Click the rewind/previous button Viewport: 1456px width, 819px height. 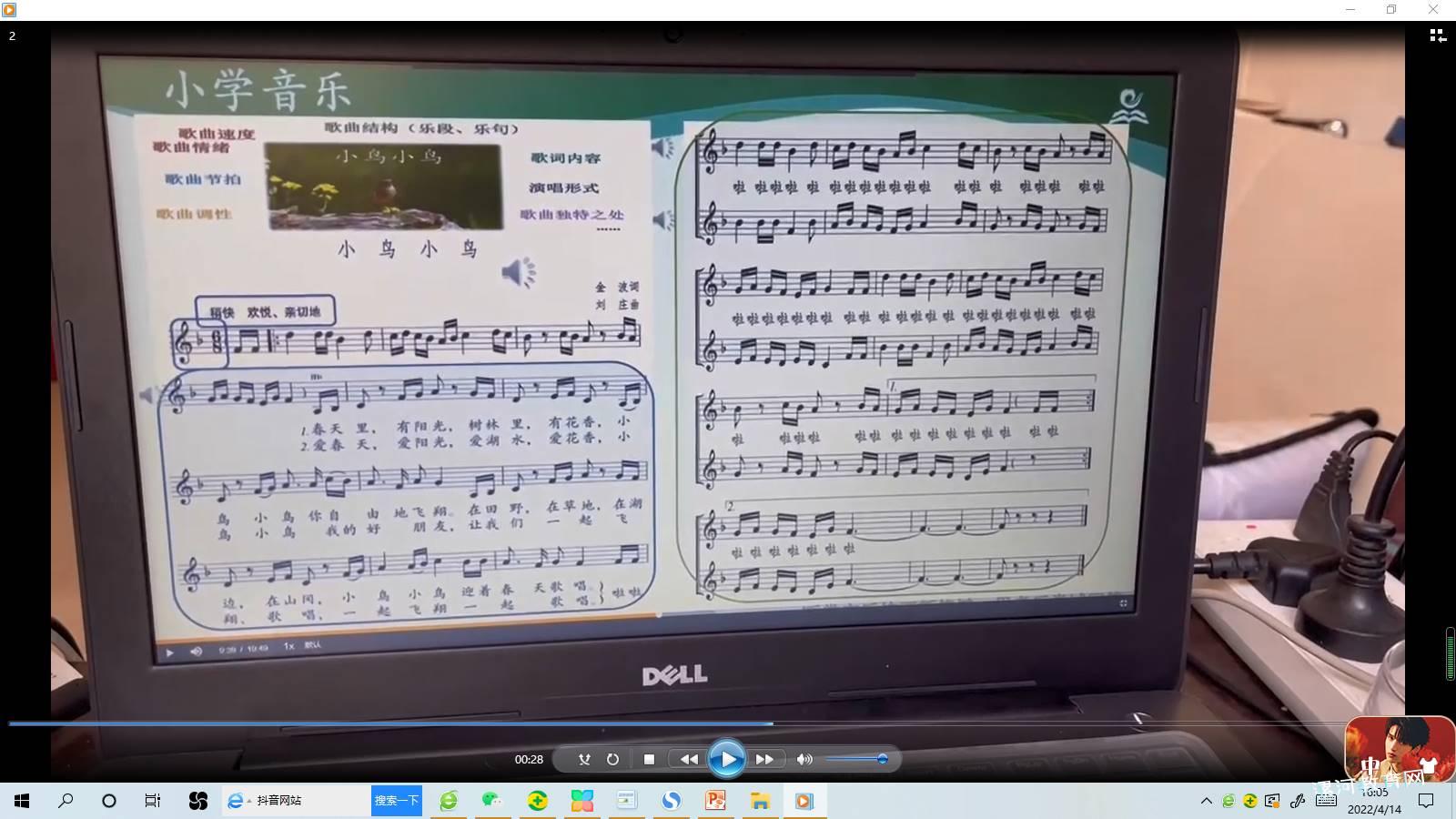[689, 759]
